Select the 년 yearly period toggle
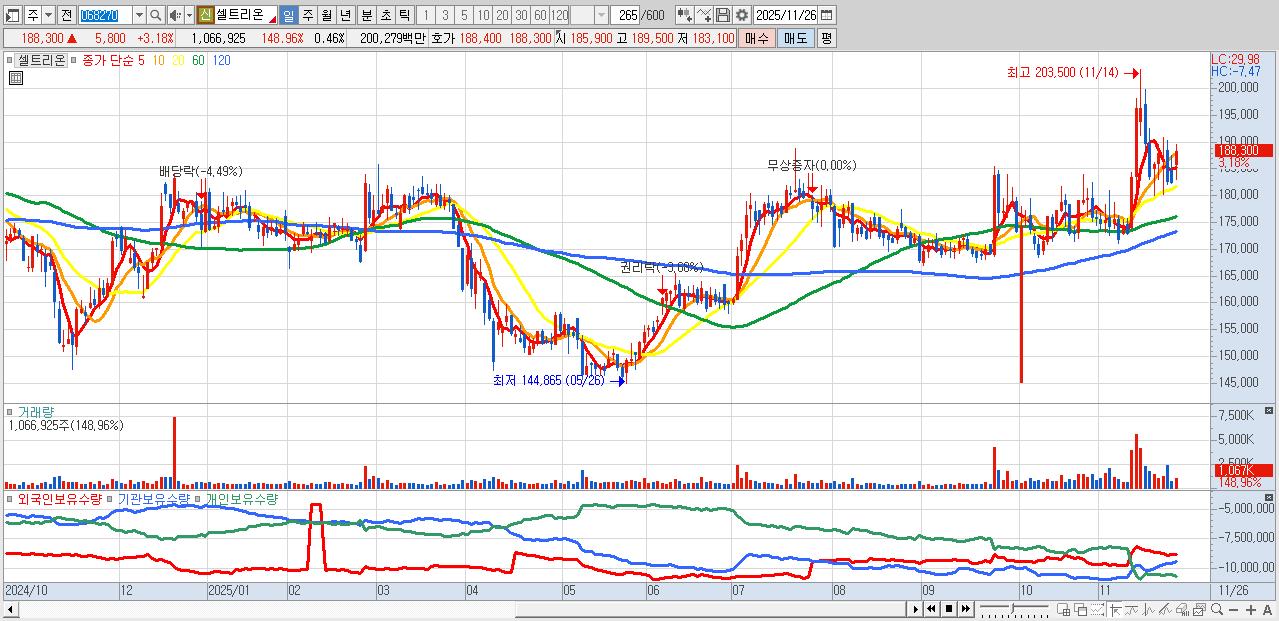This screenshot has height=621, width=1279. click(x=344, y=15)
